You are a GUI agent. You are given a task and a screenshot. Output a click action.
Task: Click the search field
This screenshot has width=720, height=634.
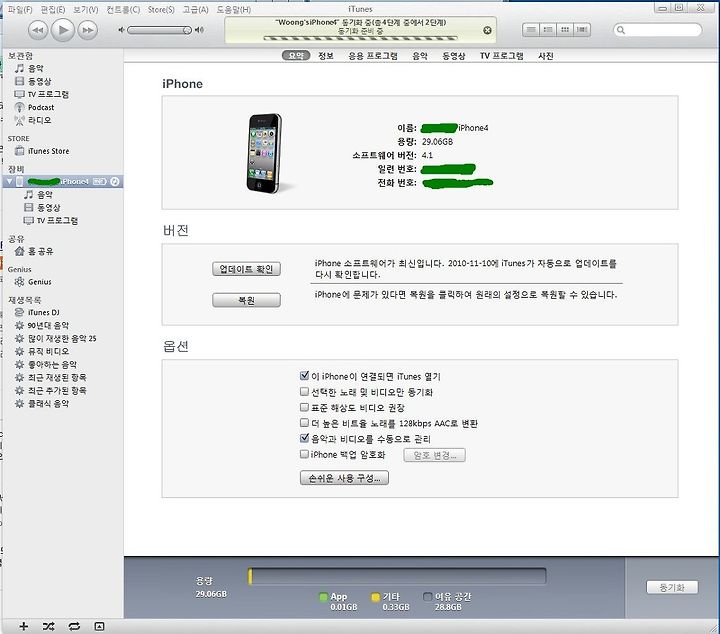click(x=658, y=30)
